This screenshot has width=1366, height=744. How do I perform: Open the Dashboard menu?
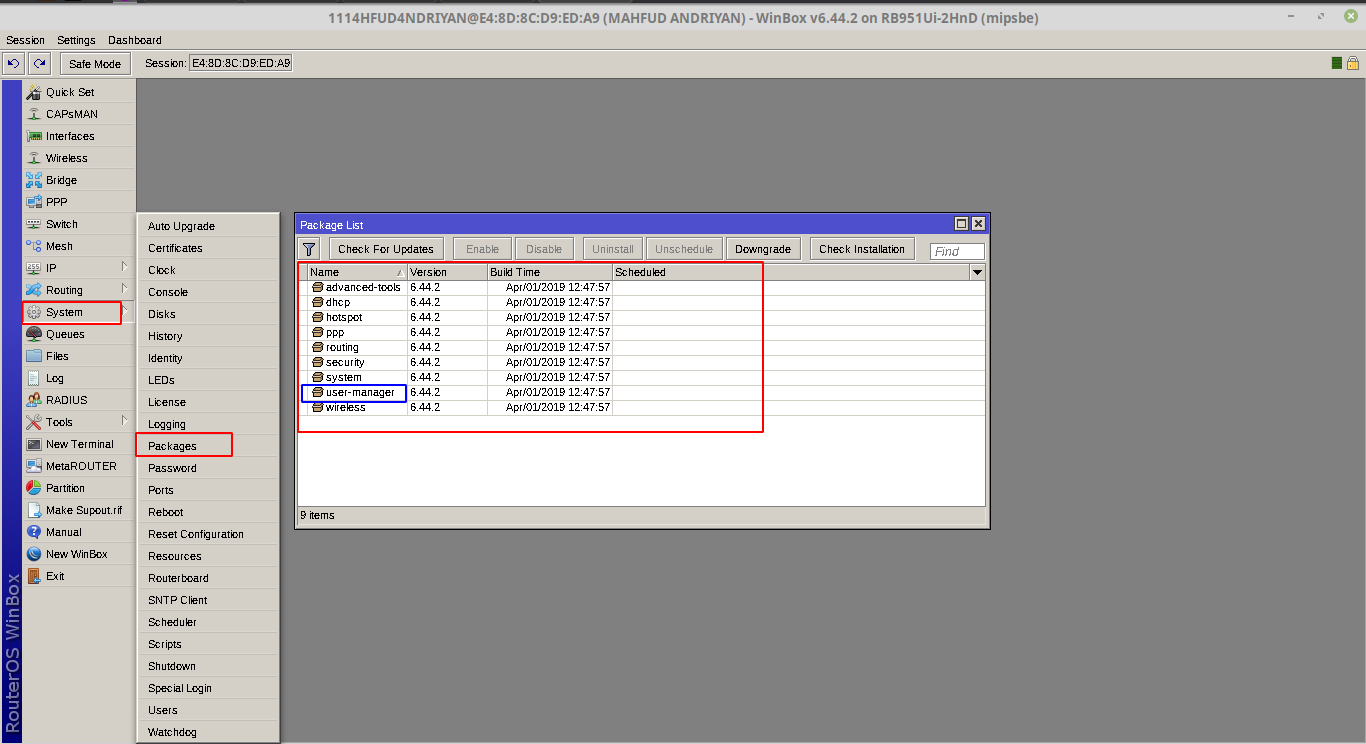(x=135, y=40)
